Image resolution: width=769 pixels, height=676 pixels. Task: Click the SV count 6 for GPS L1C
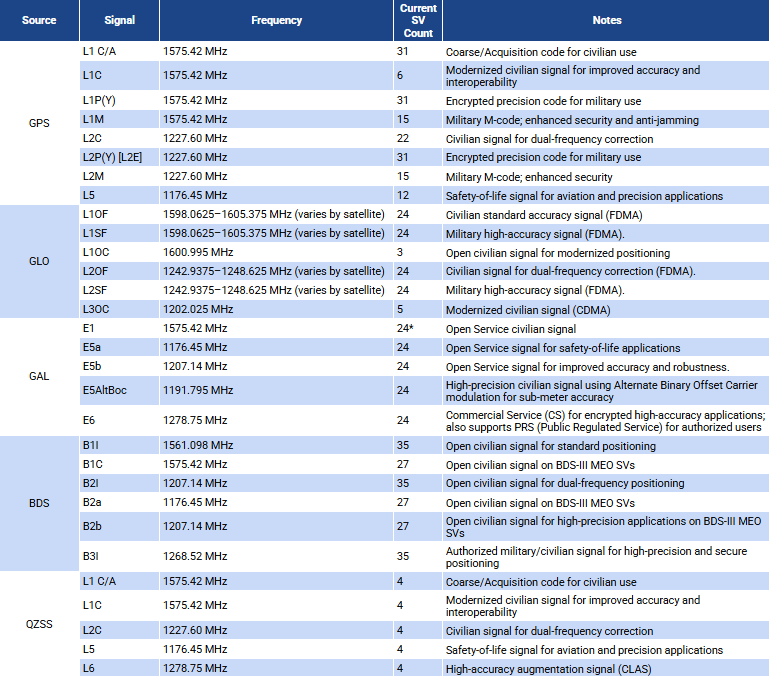(x=418, y=75)
